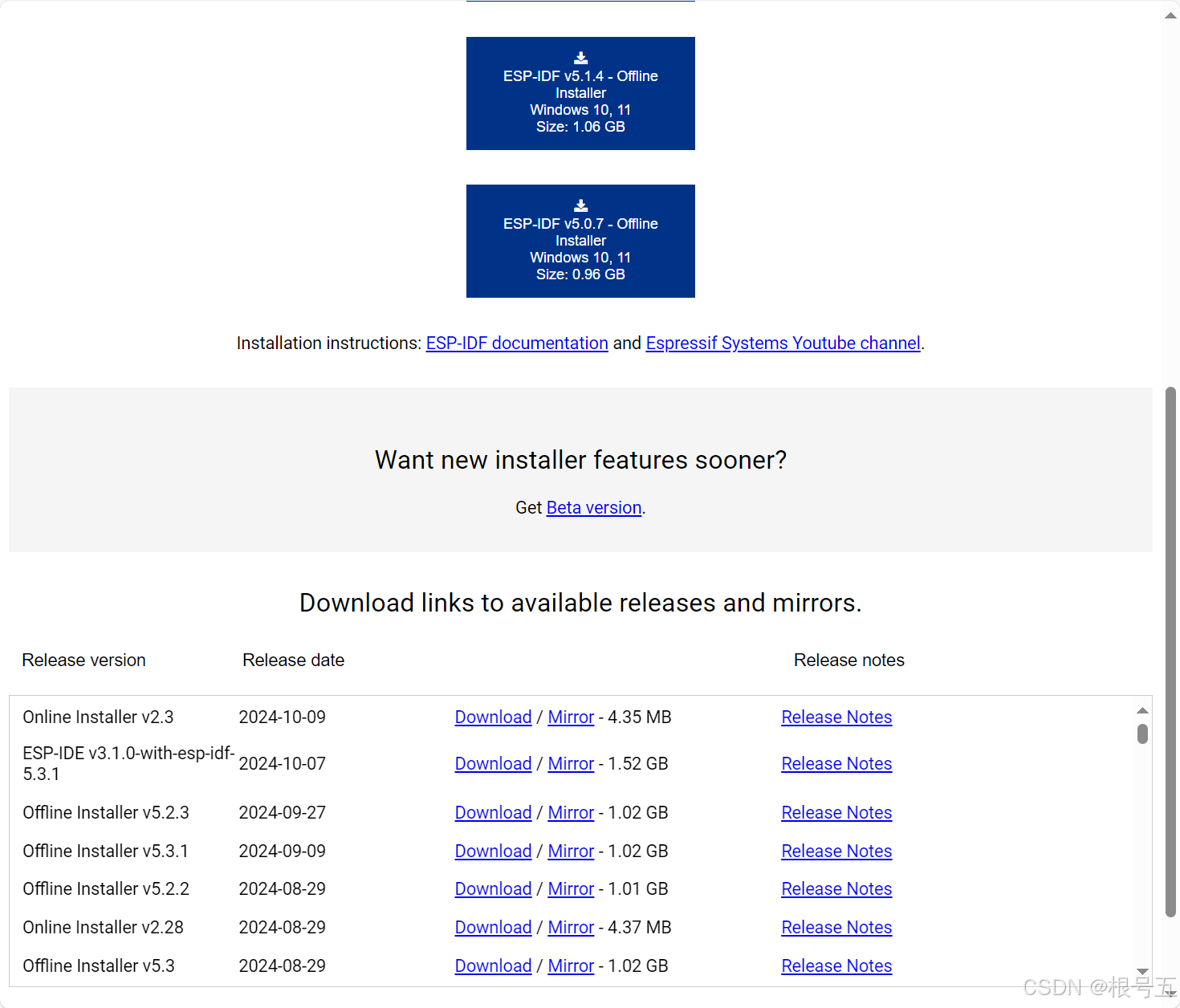Download the ESP-IDF v5.1.4 Offline Installer
The image size is (1180, 1008).
pos(580,93)
